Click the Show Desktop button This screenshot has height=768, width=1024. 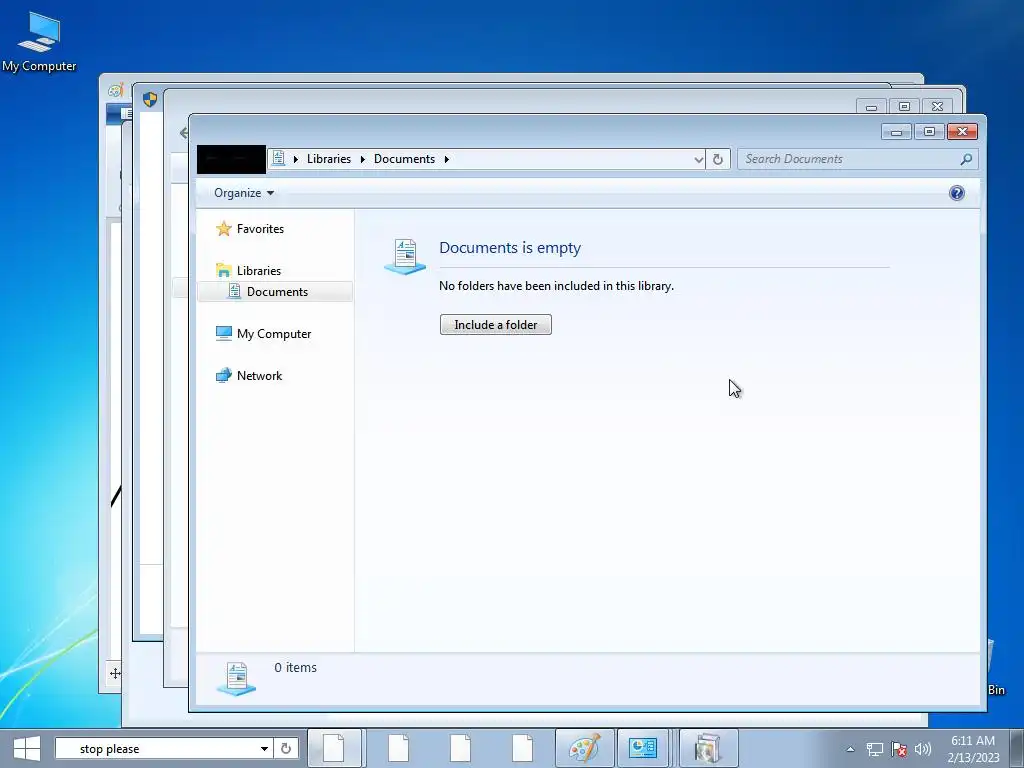click(1016, 748)
